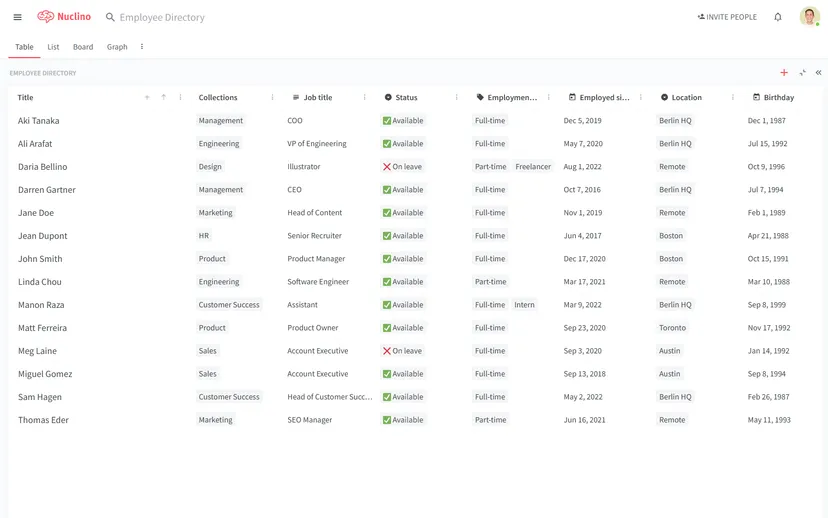Click the SEO Manager job title
Viewport: 828px width, 518px height.
[x=309, y=420]
